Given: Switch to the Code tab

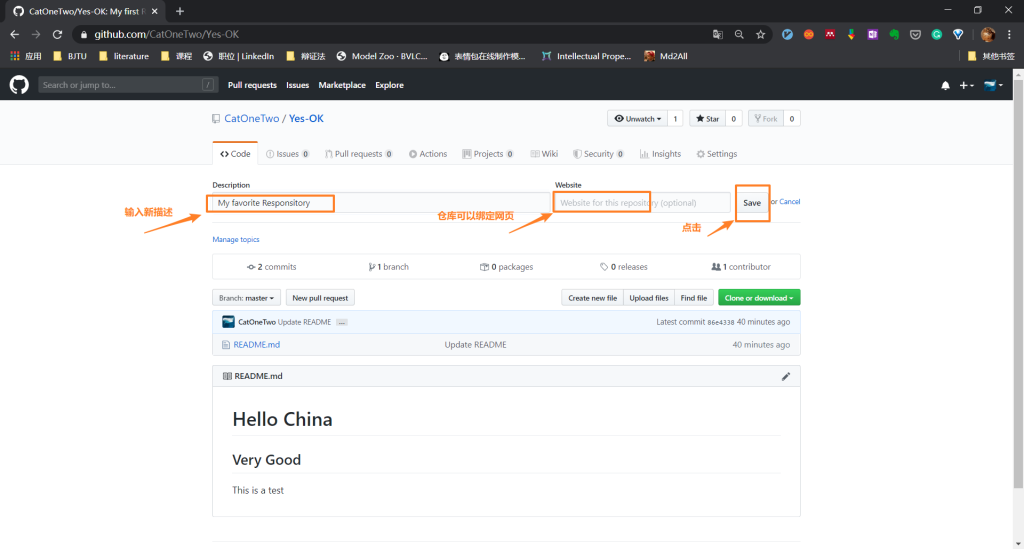Looking at the screenshot, I should 235,154.
